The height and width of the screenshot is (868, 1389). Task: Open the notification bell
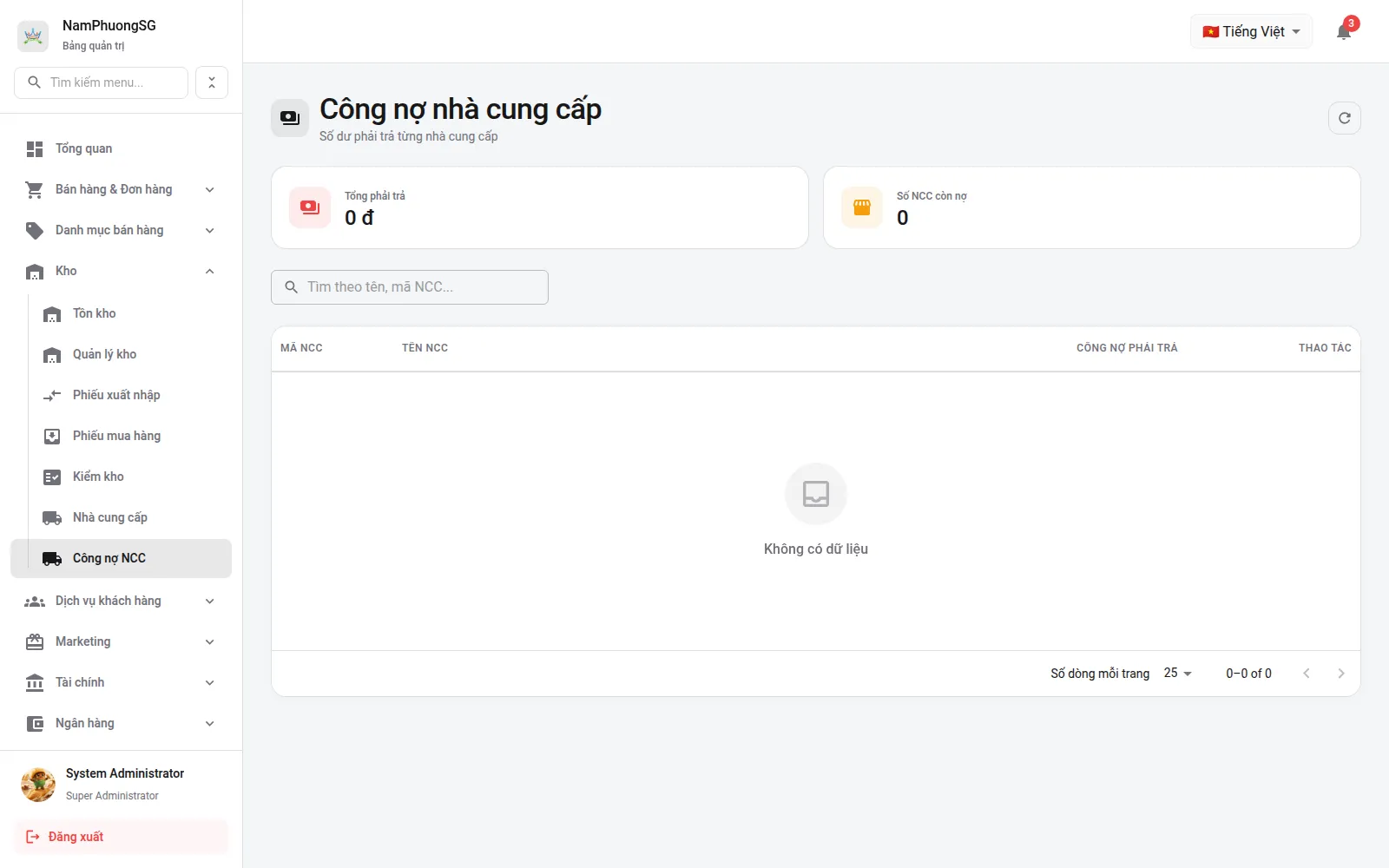(x=1344, y=32)
